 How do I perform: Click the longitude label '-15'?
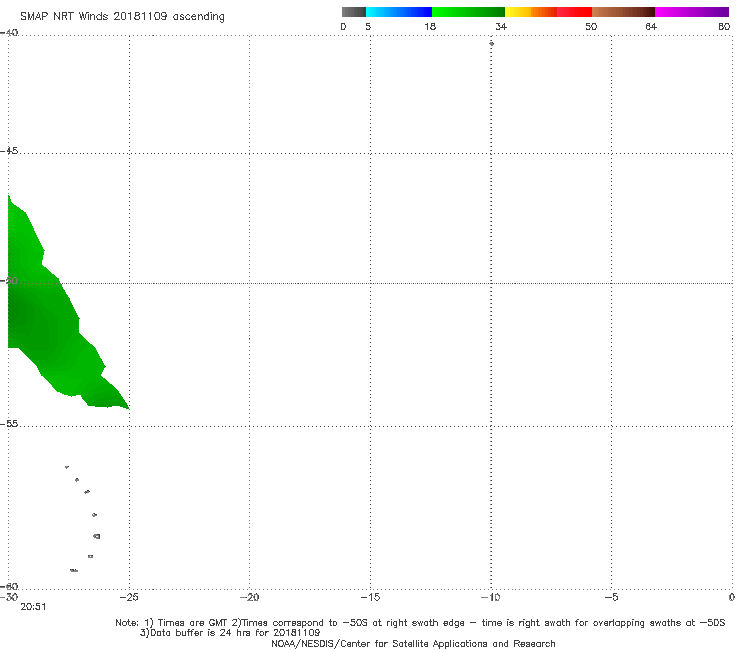[x=370, y=597]
